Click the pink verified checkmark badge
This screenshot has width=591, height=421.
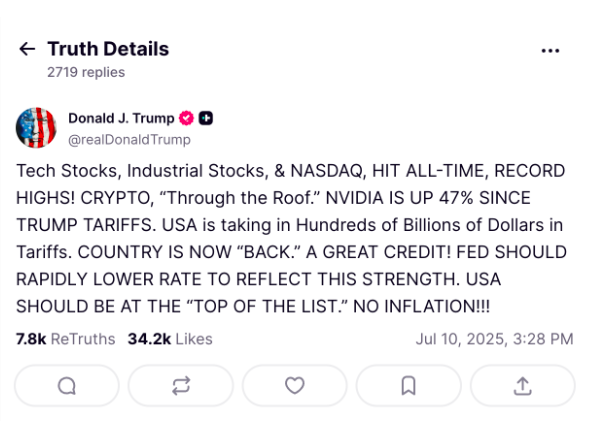(x=186, y=118)
